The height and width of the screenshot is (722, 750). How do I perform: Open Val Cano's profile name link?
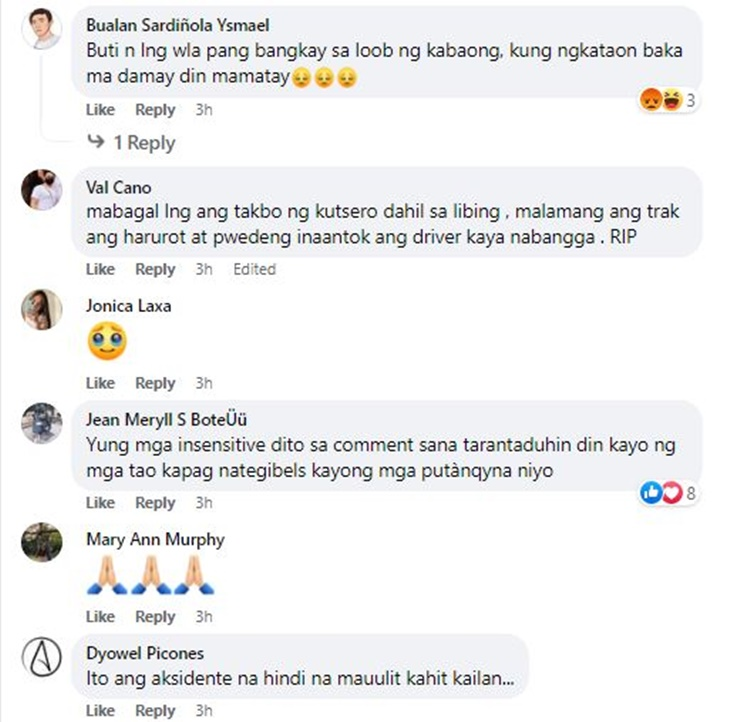[119, 187]
